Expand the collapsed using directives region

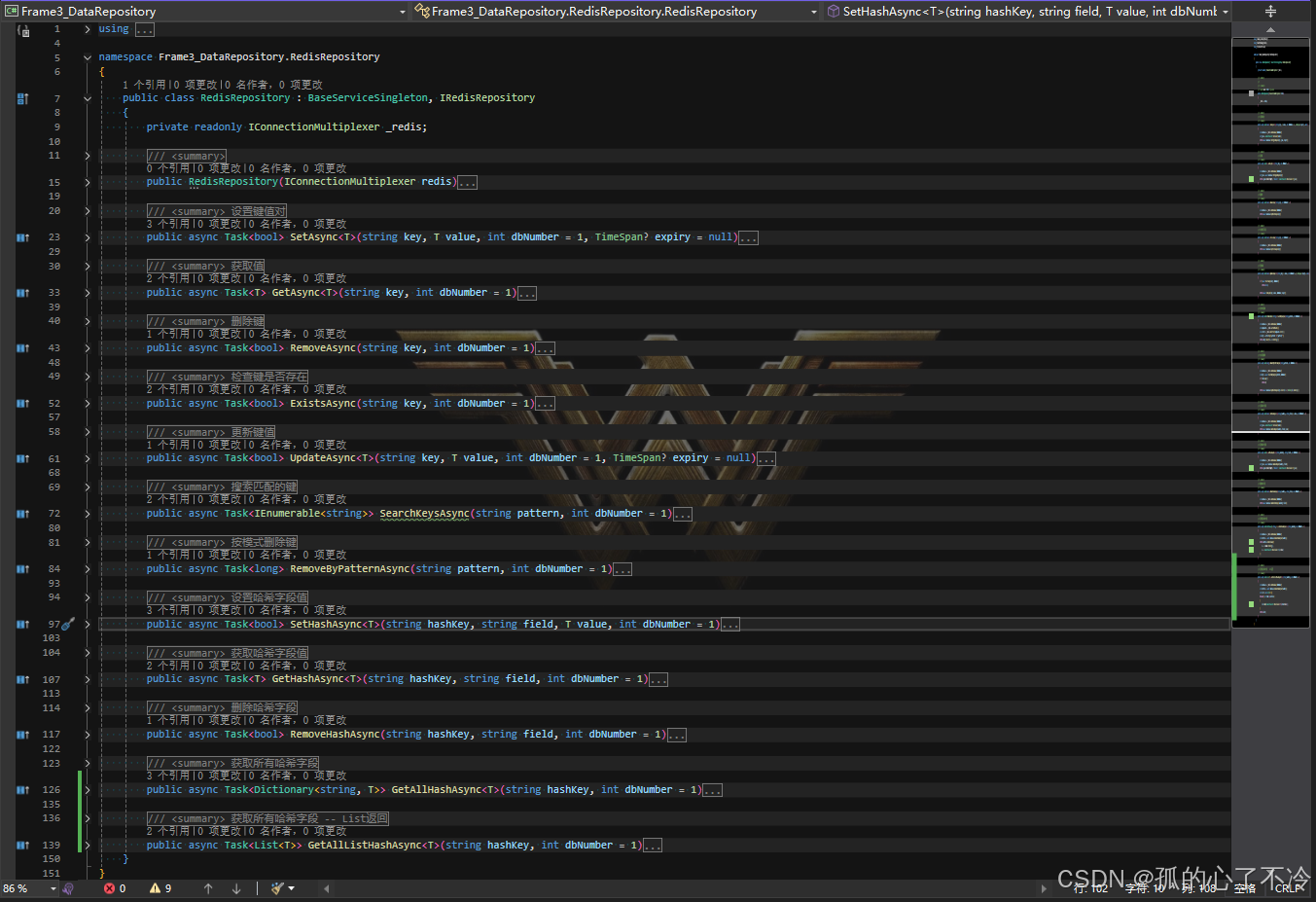(88, 29)
